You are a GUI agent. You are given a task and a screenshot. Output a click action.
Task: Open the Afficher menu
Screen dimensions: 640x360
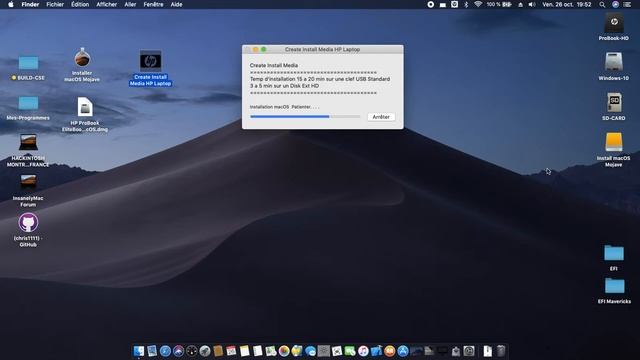coord(107,4)
